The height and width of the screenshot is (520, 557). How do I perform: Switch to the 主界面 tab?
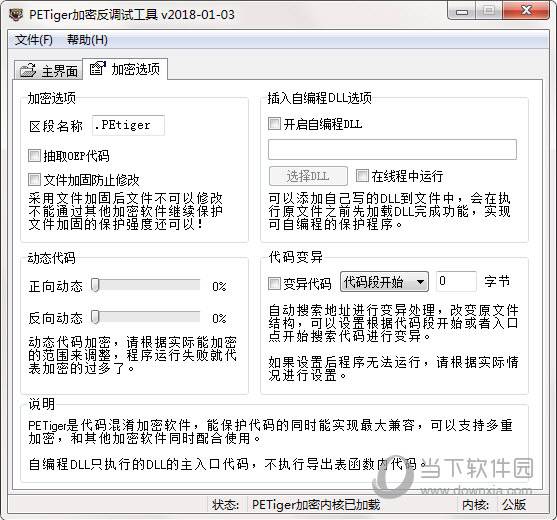[48, 70]
